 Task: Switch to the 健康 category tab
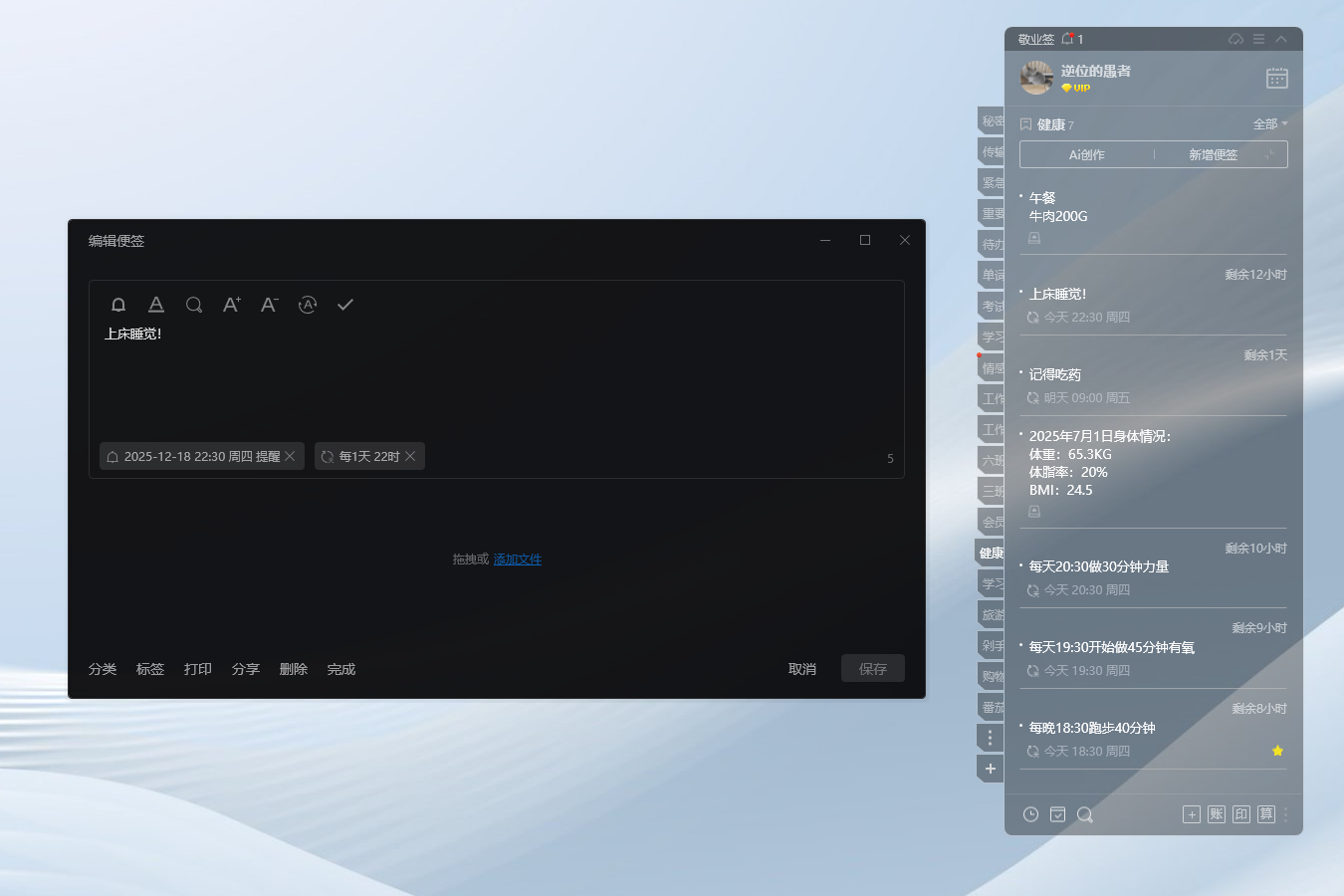989,552
